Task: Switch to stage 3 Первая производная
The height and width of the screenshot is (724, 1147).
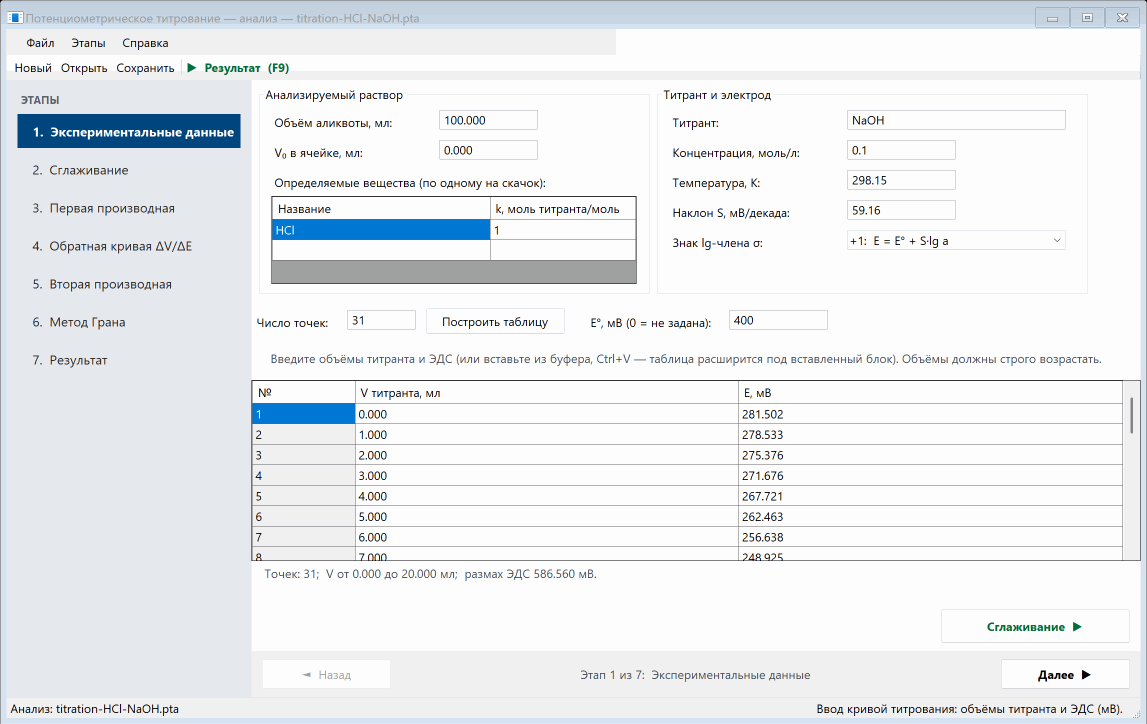Action: [129, 208]
